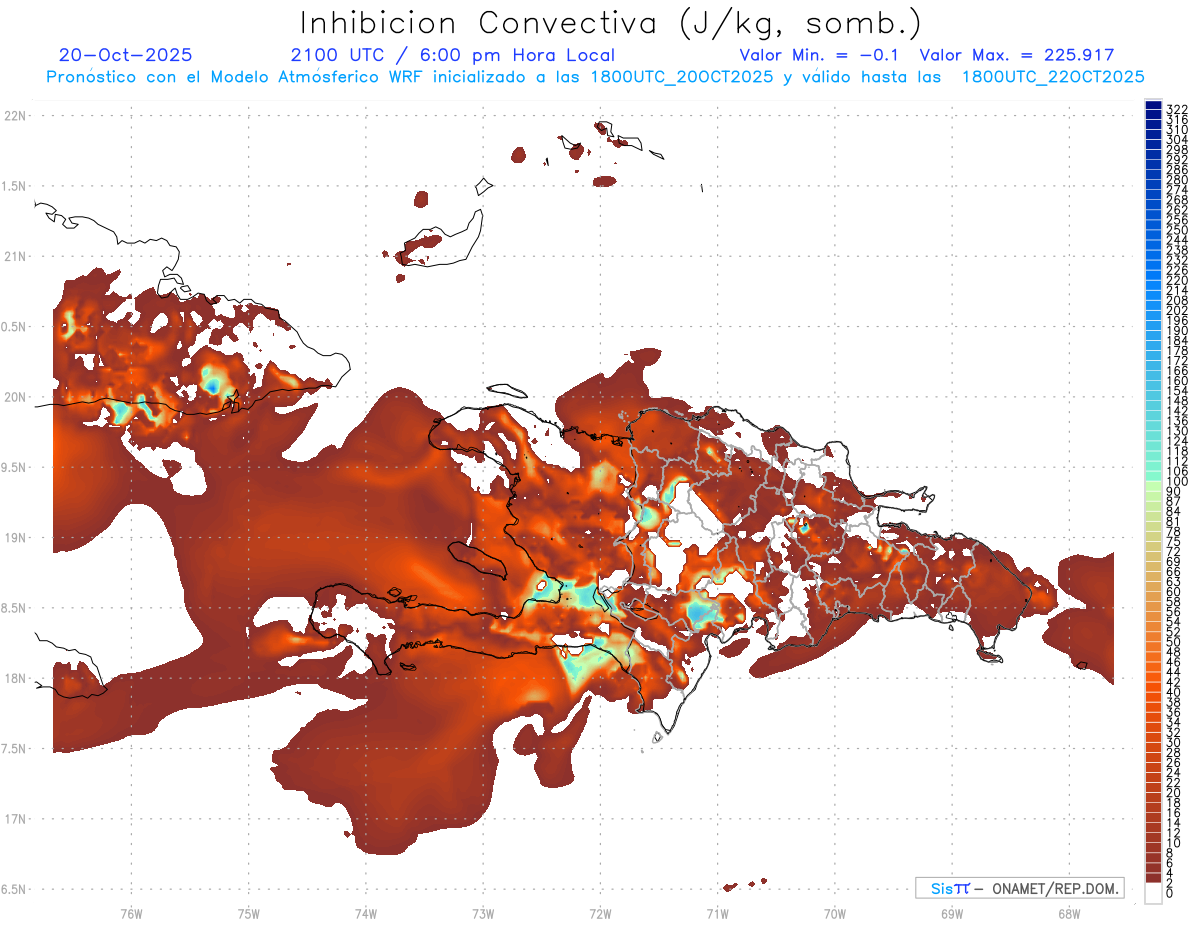This screenshot has height=927, width=1200.
Task: Click the '322' colorbar label
Action: pos(1177,108)
